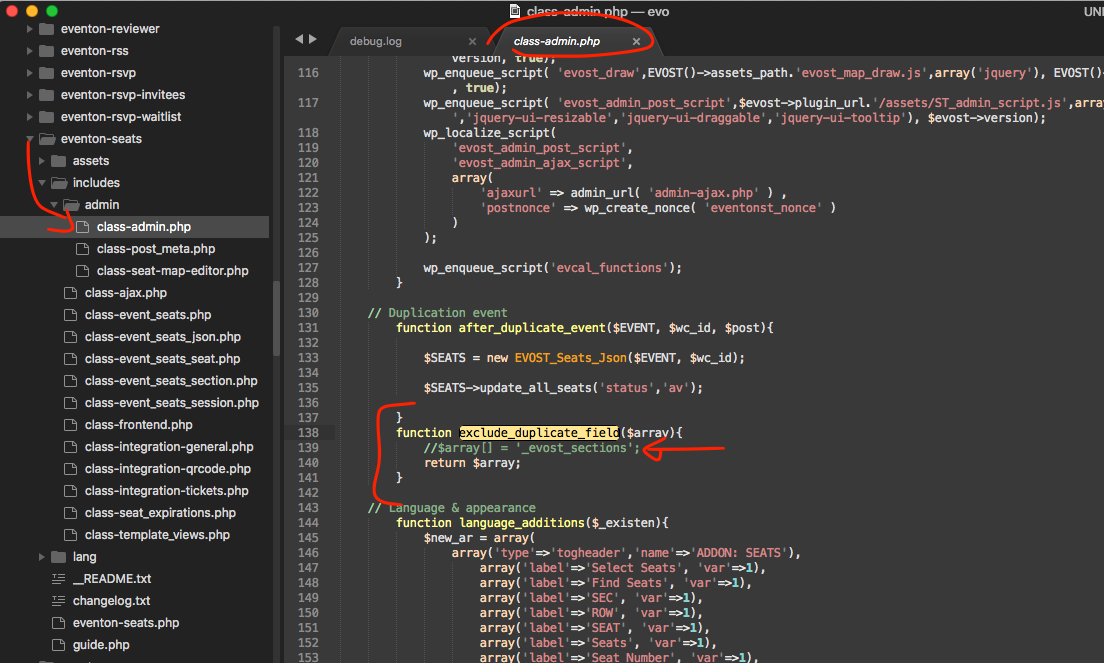Collapse the eventon-seats folder
The image size is (1104, 663).
(x=31, y=139)
